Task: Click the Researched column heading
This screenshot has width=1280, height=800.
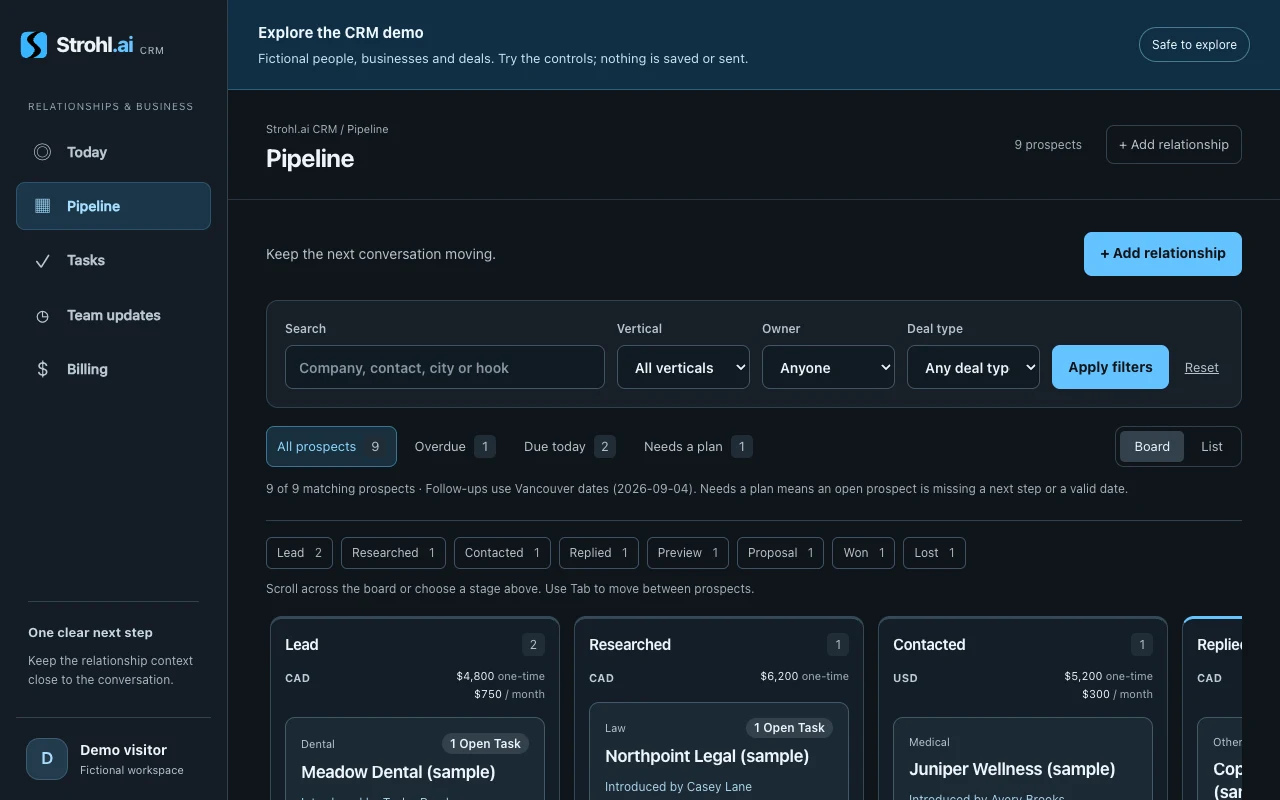Action: pos(630,645)
